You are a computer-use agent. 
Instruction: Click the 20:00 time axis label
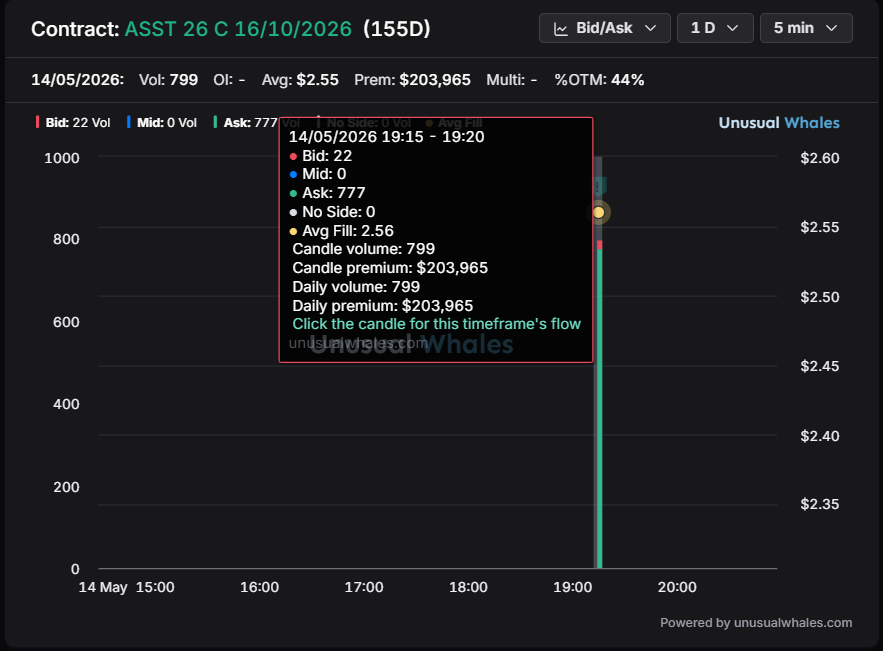pyautogui.click(x=677, y=587)
